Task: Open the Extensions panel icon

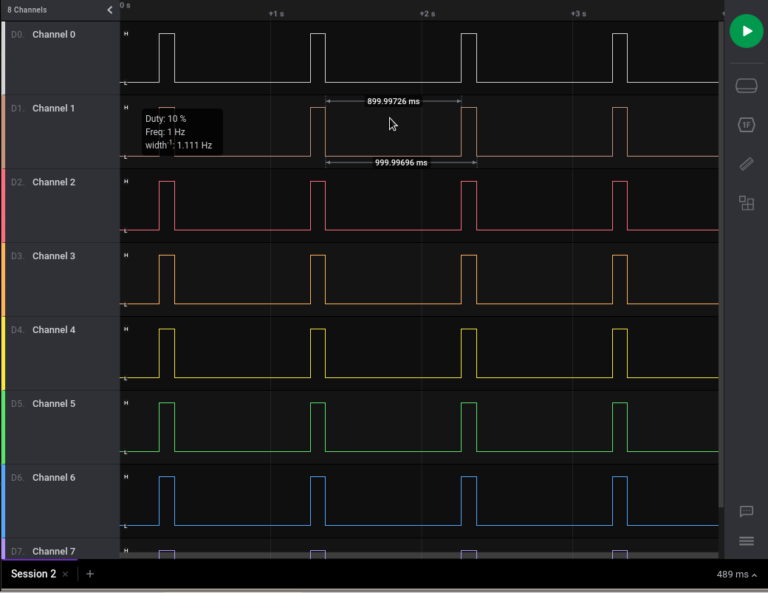Action: pos(746,203)
